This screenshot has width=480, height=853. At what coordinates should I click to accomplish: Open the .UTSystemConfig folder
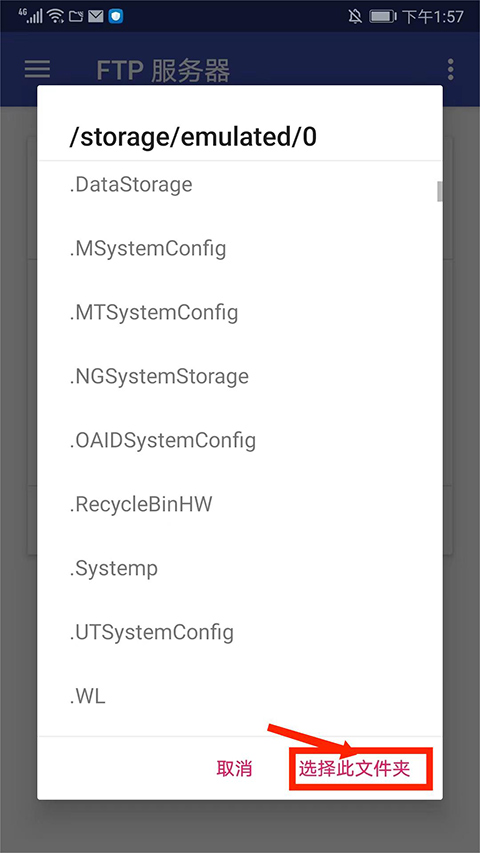click(x=239, y=632)
